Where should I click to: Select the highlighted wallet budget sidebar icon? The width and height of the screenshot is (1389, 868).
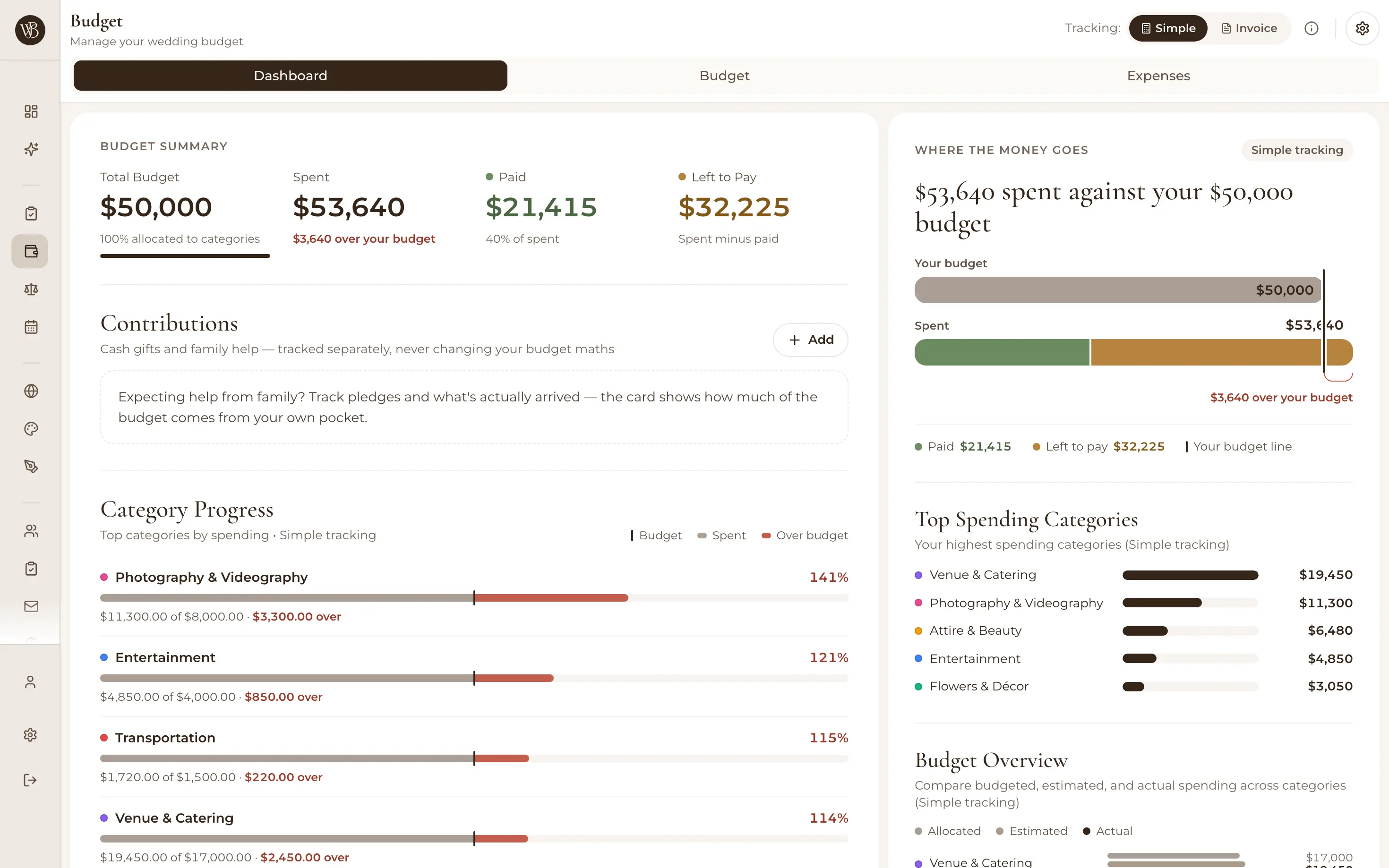(x=30, y=251)
